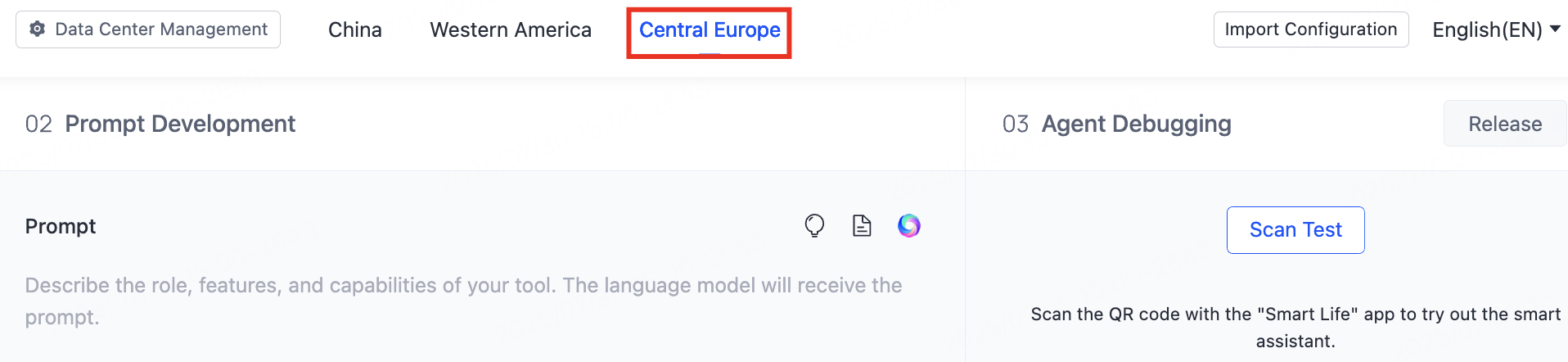The width and height of the screenshot is (1568, 362).
Task: Click the Prompt Development heading
Action: [x=180, y=124]
